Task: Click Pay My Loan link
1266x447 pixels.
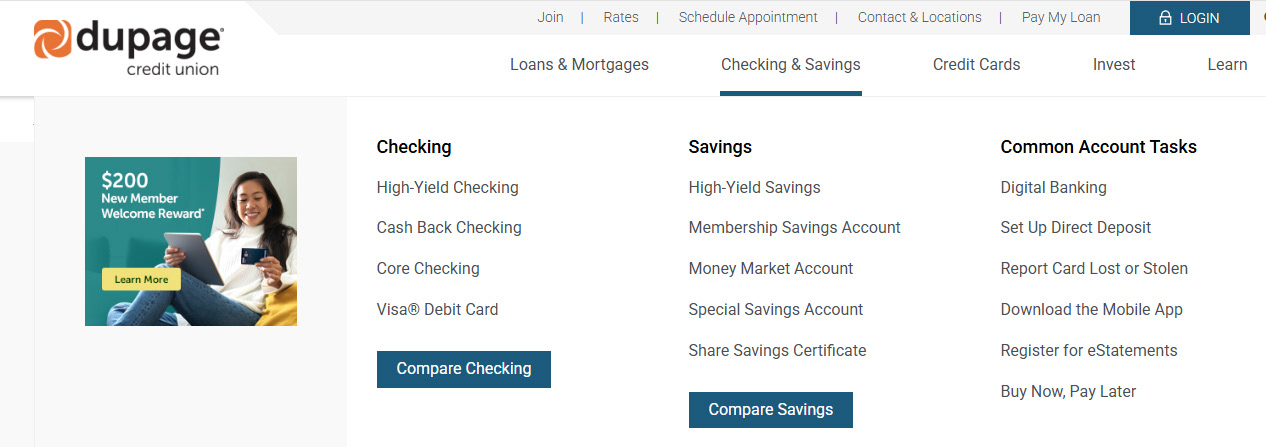Action: [1060, 17]
